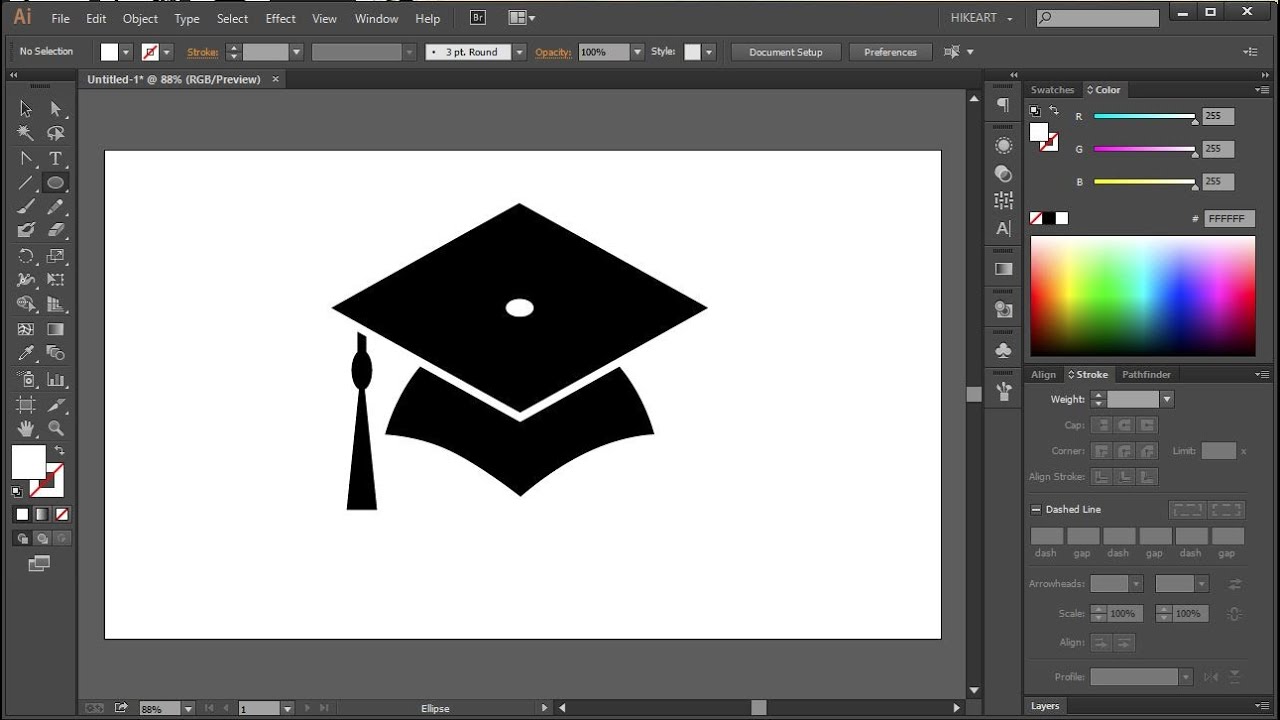Select the Selection tool (black arrow)
Viewport: 1280px width, 720px height.
[x=26, y=109]
